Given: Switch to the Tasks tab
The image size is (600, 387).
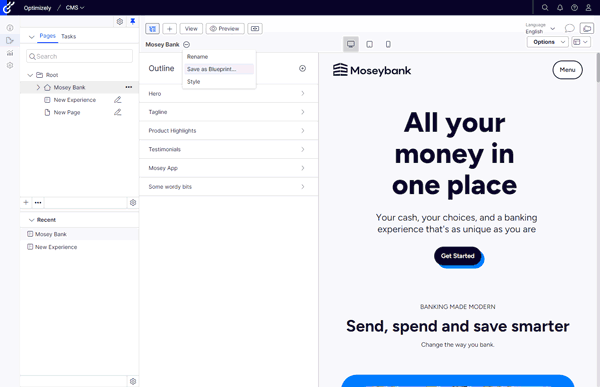Looking at the screenshot, I should pos(68,36).
